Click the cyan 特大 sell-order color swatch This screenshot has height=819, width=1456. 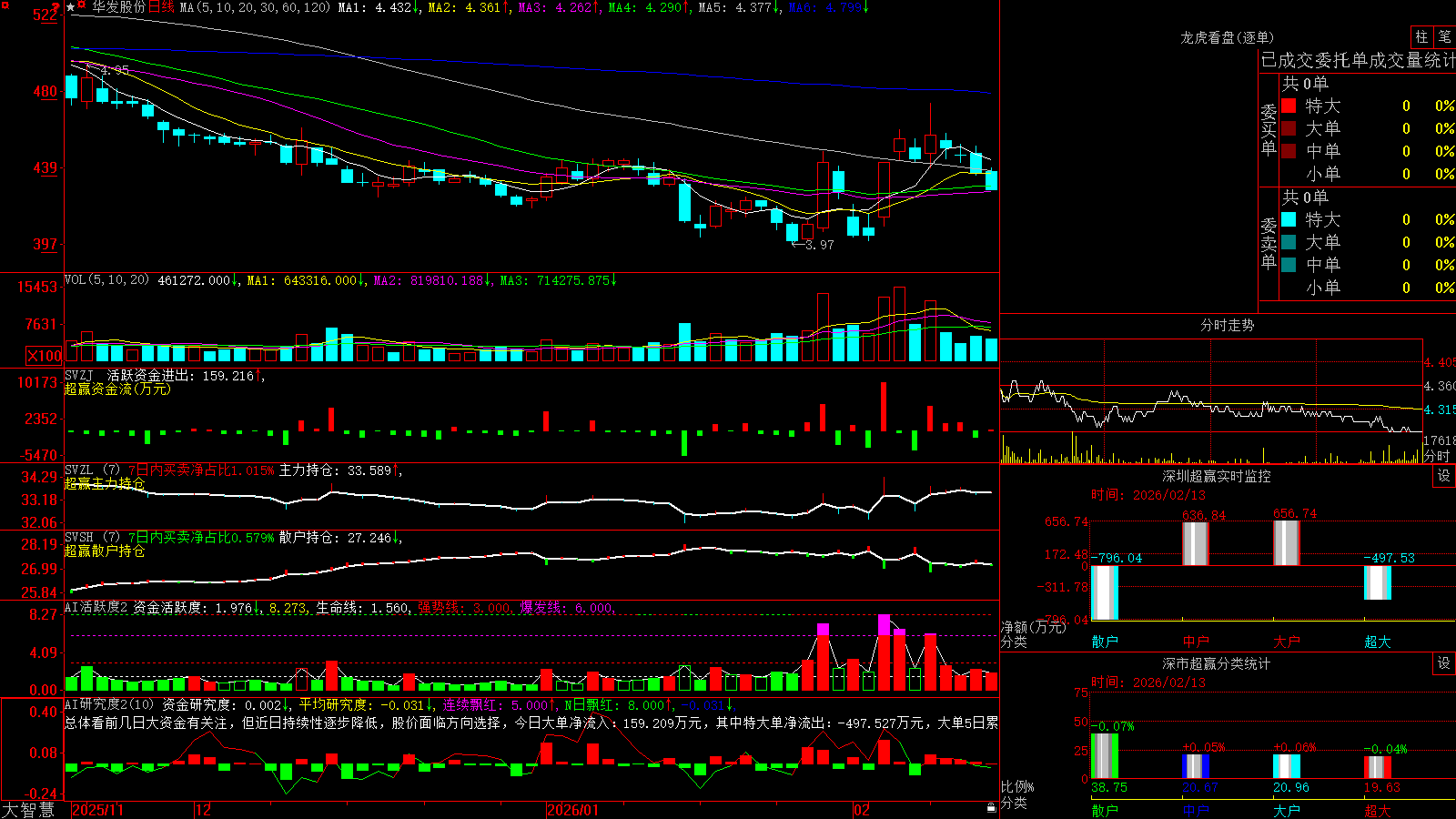click(x=1289, y=219)
